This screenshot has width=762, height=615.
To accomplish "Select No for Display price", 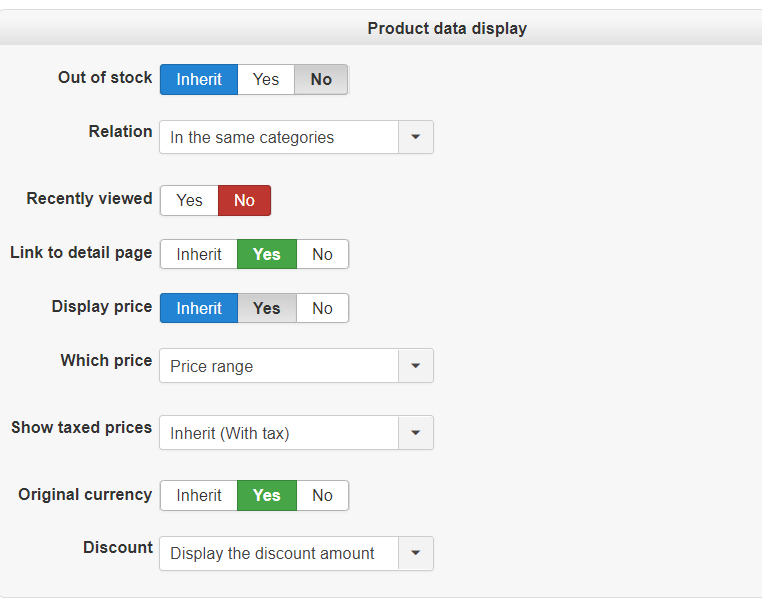I will (x=322, y=309).
